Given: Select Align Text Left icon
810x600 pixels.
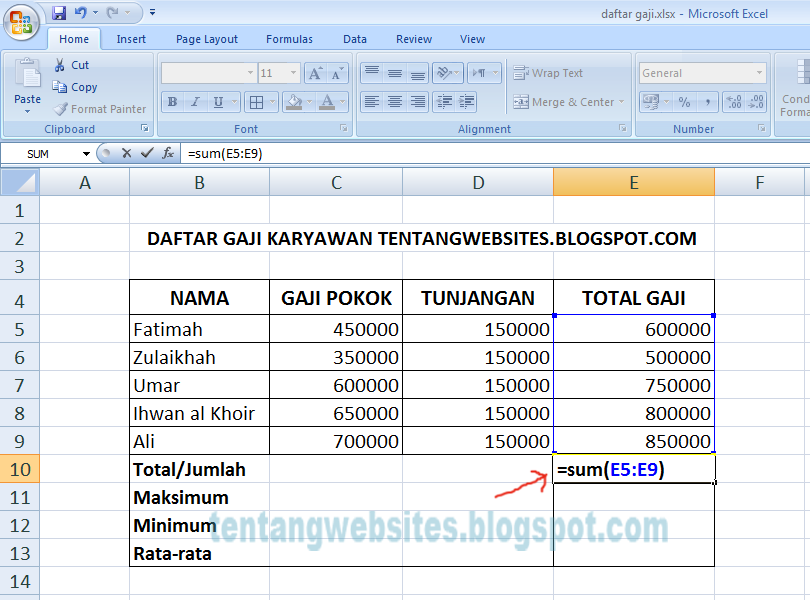Looking at the screenshot, I should (372, 102).
